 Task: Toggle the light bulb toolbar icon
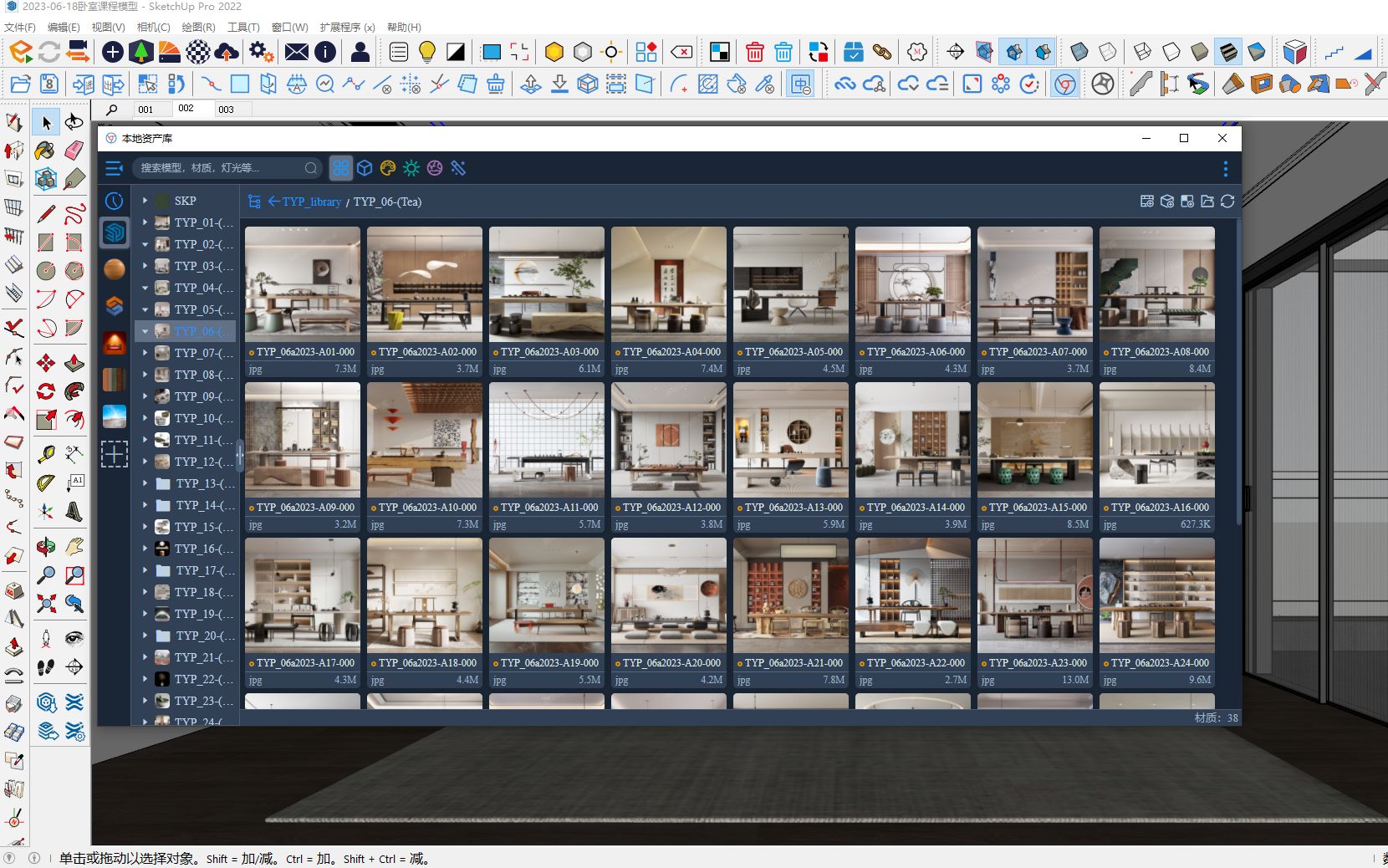click(x=427, y=52)
